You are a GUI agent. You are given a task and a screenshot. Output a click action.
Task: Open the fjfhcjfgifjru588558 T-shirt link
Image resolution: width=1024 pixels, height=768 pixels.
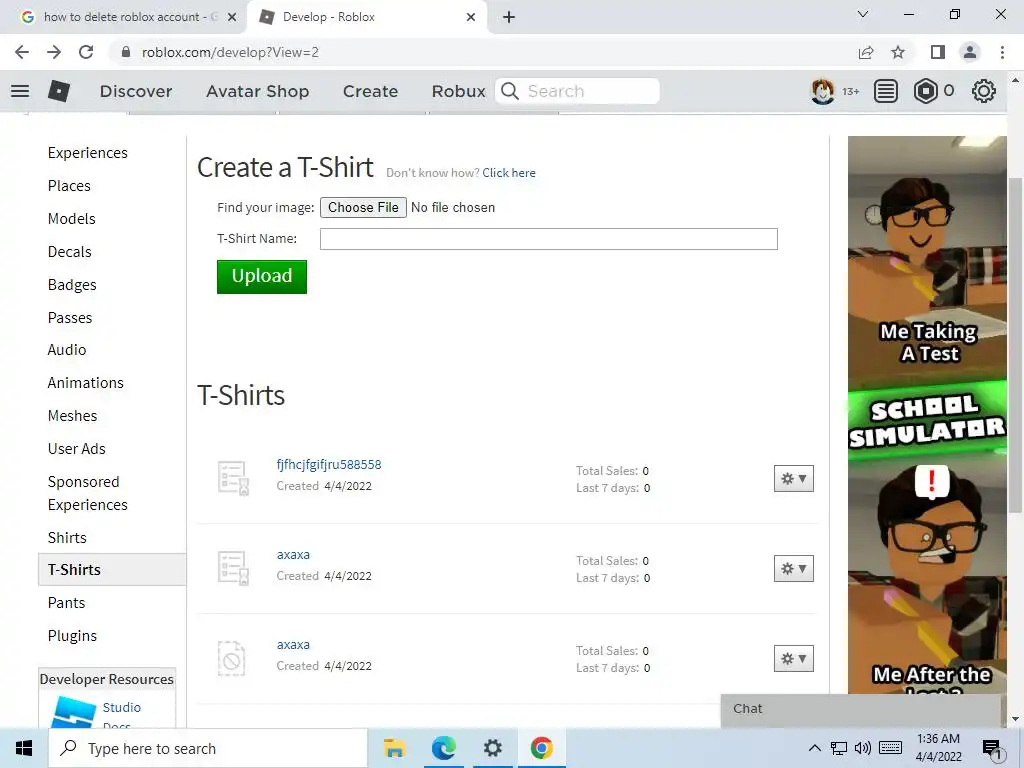point(328,465)
